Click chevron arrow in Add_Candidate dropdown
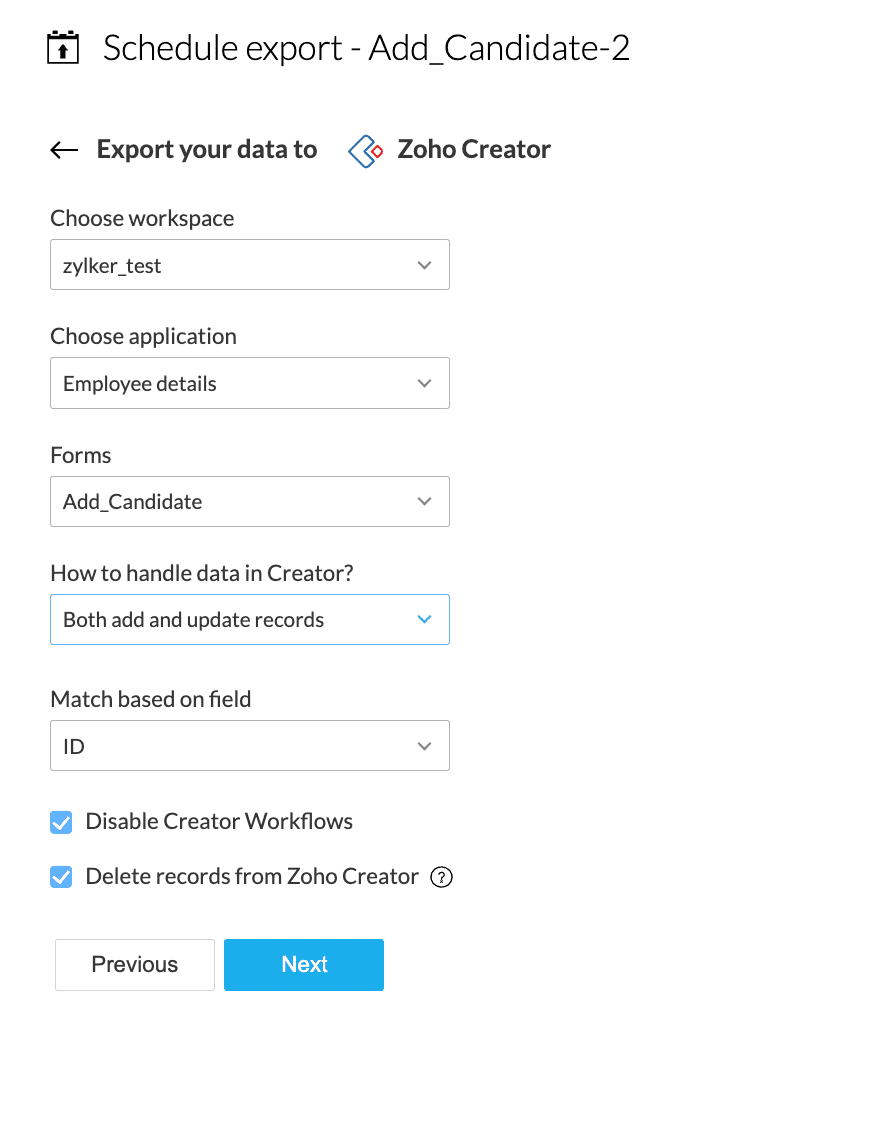This screenshot has height=1126, width=876. 424,501
